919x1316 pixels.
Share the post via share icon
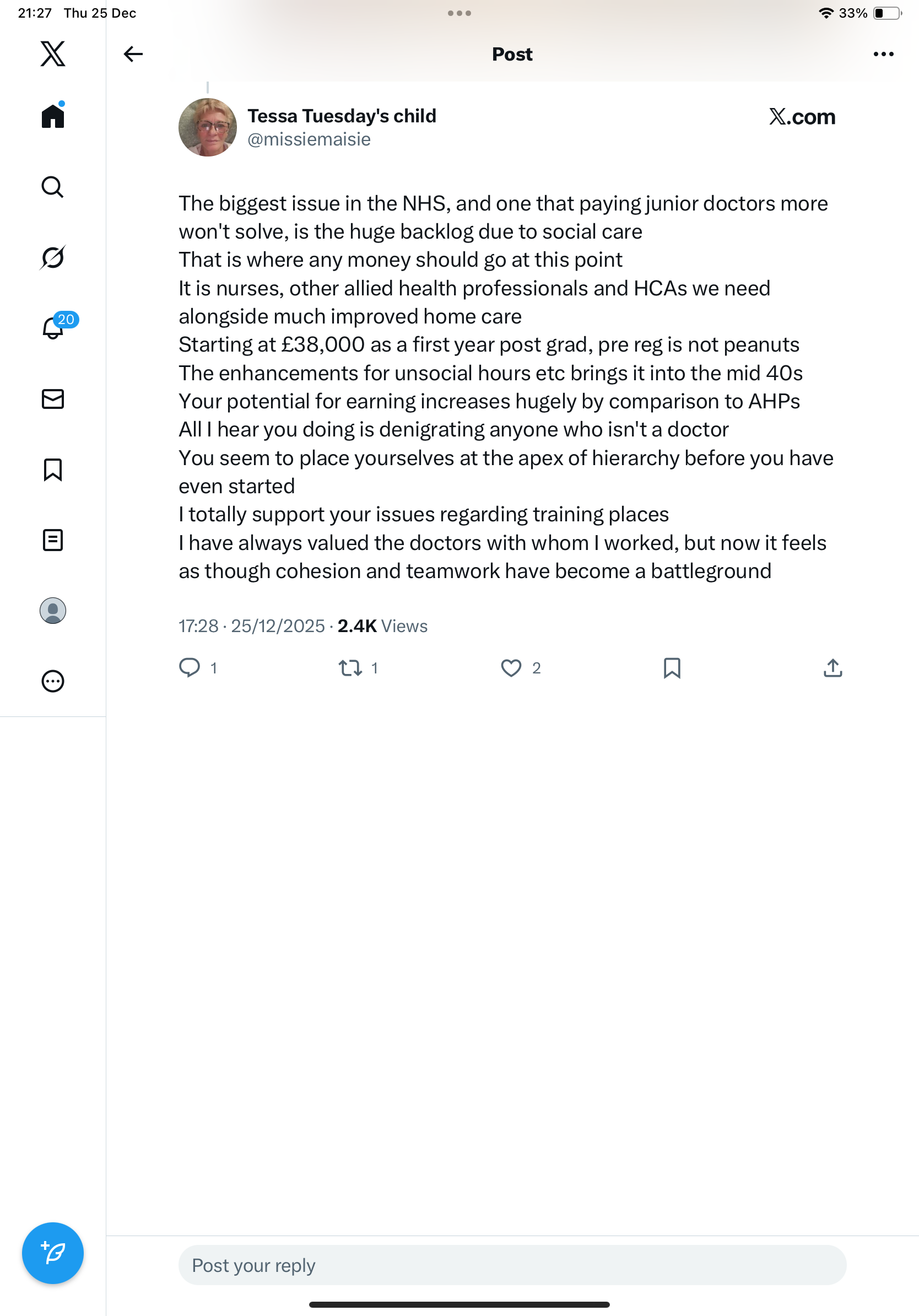[832, 668]
